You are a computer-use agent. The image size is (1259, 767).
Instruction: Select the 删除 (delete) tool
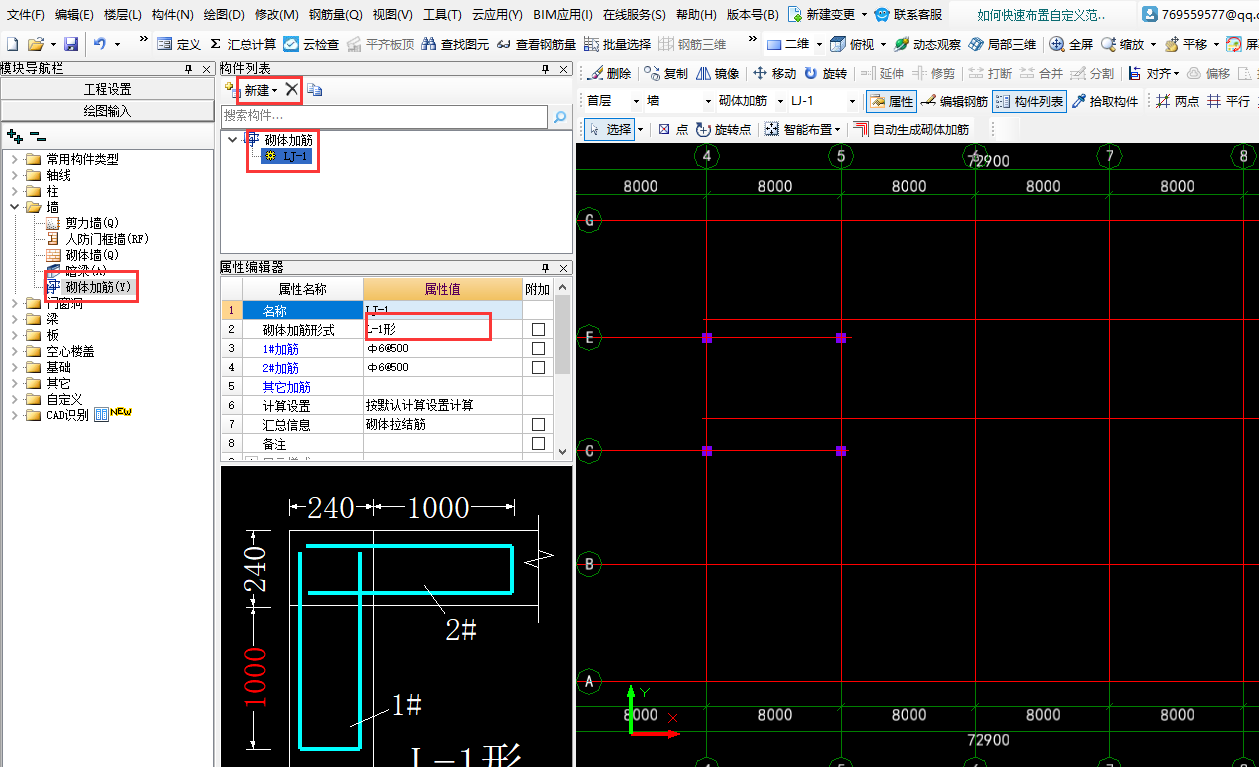pyautogui.click(x=609, y=74)
